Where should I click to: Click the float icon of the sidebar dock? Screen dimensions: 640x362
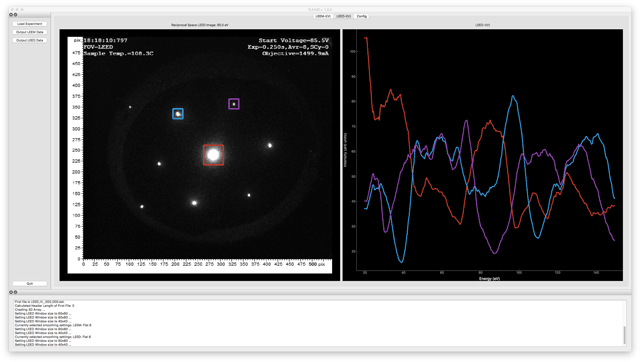tap(16, 15)
